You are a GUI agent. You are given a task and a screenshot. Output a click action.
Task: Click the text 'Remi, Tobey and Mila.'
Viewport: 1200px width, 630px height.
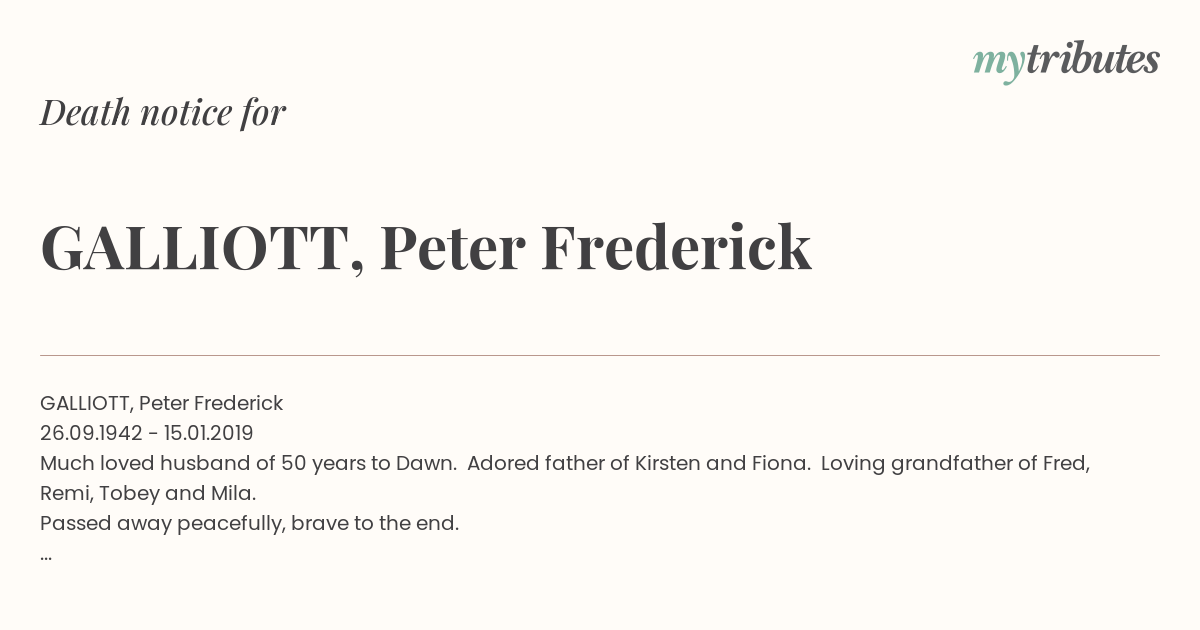(x=148, y=493)
